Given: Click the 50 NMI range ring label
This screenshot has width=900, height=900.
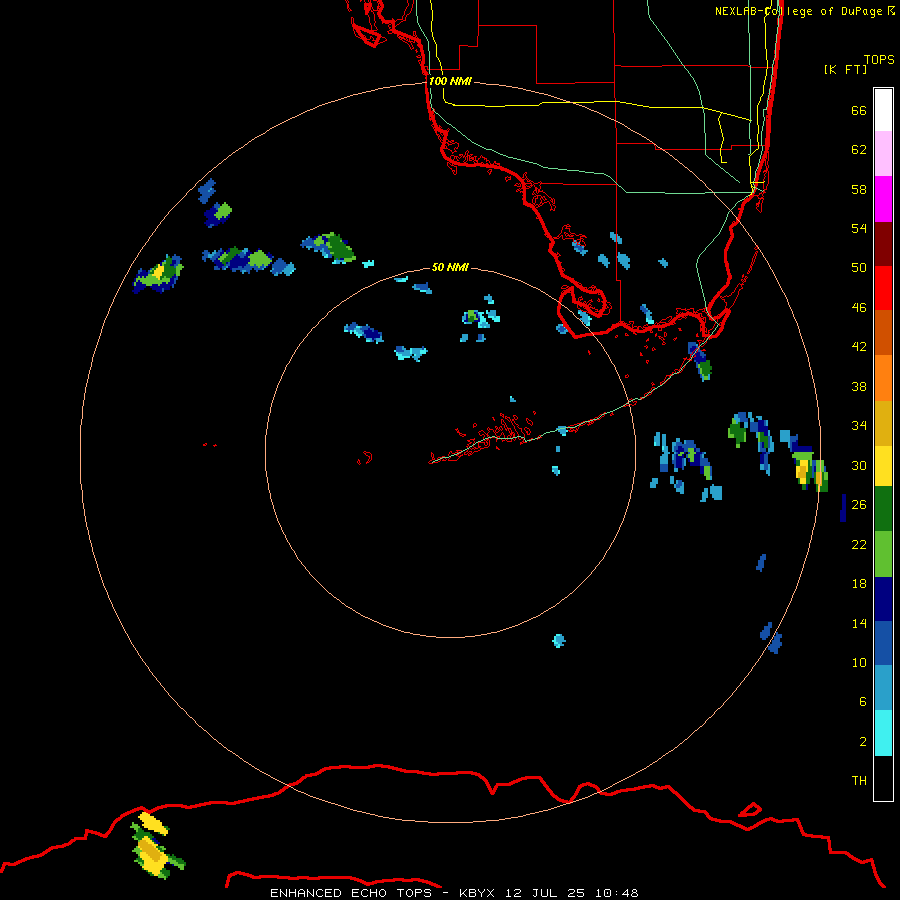Looking at the screenshot, I should point(450,267).
